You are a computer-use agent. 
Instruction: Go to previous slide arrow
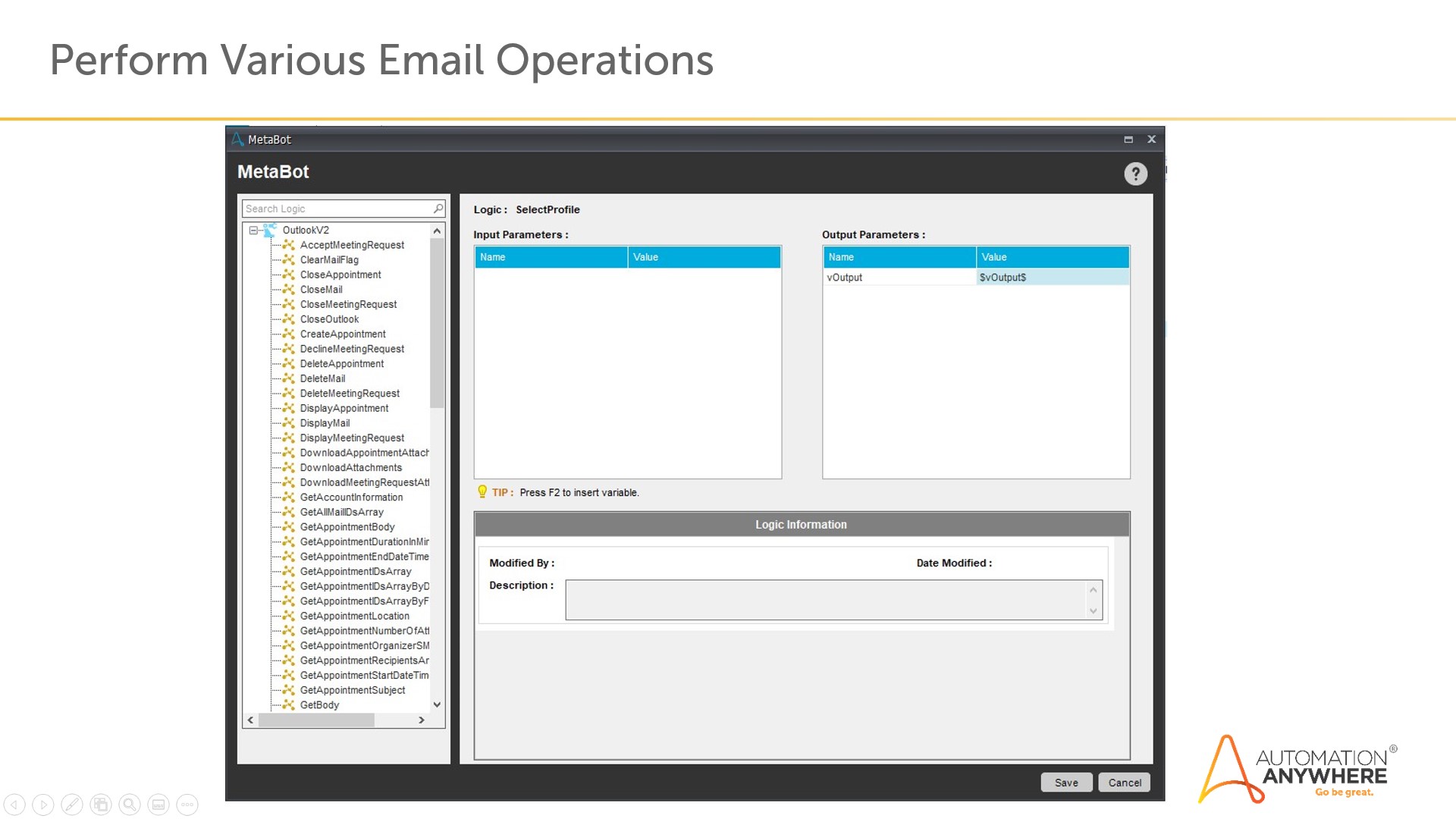14,804
